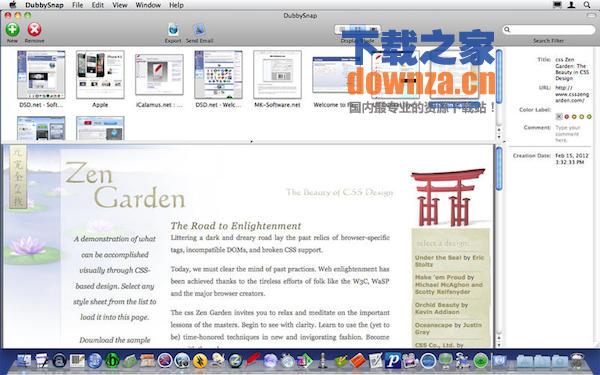This screenshot has height=375, width=600.
Task: Click the Send Email toolbar icon
Action: tap(199, 30)
